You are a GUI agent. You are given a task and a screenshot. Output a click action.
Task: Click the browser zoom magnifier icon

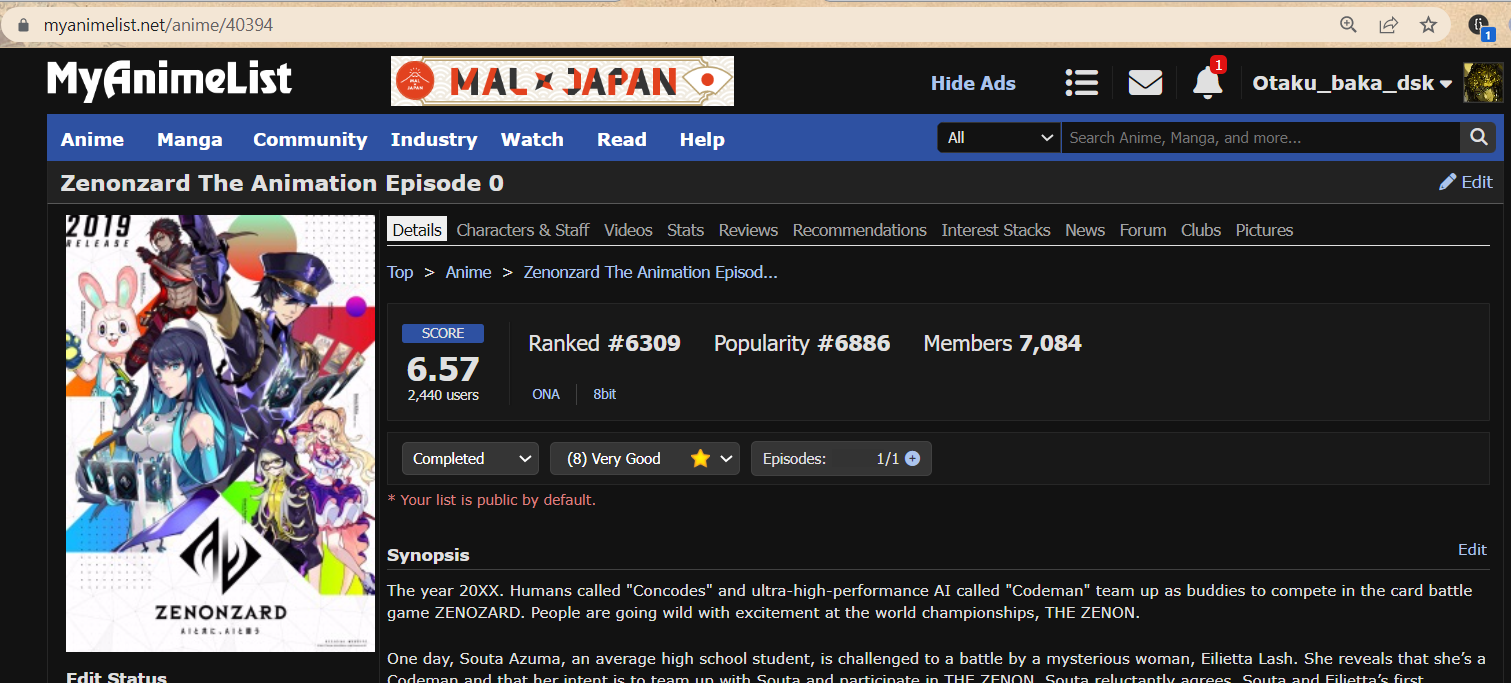pos(1348,25)
